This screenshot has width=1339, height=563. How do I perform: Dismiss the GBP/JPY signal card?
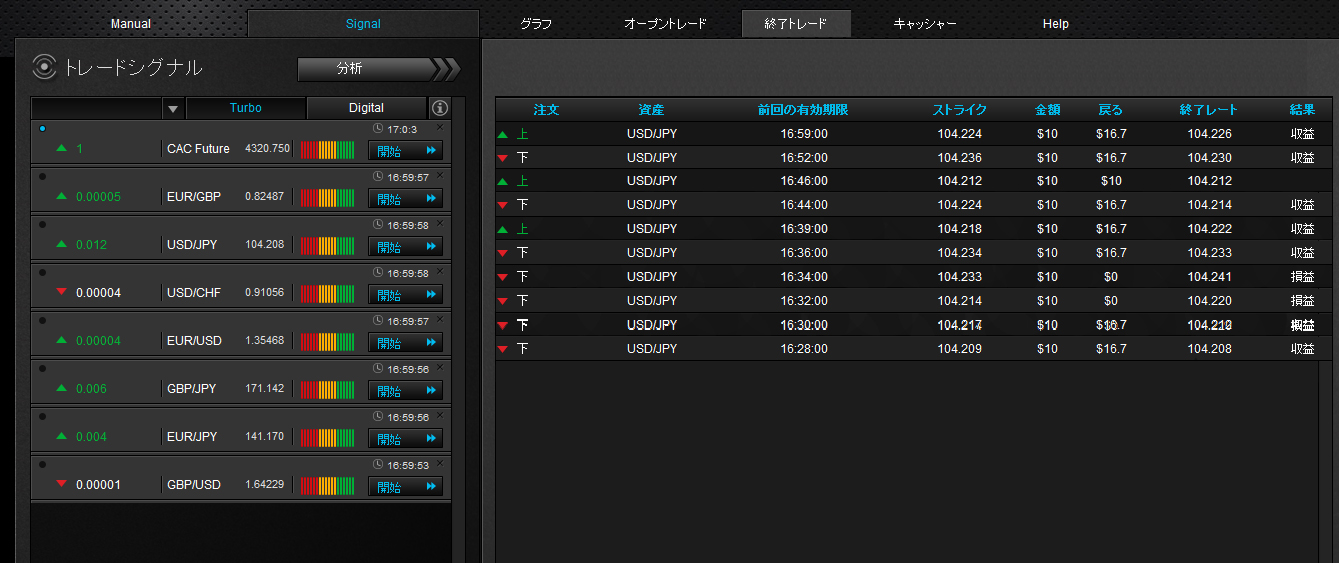coord(440,367)
